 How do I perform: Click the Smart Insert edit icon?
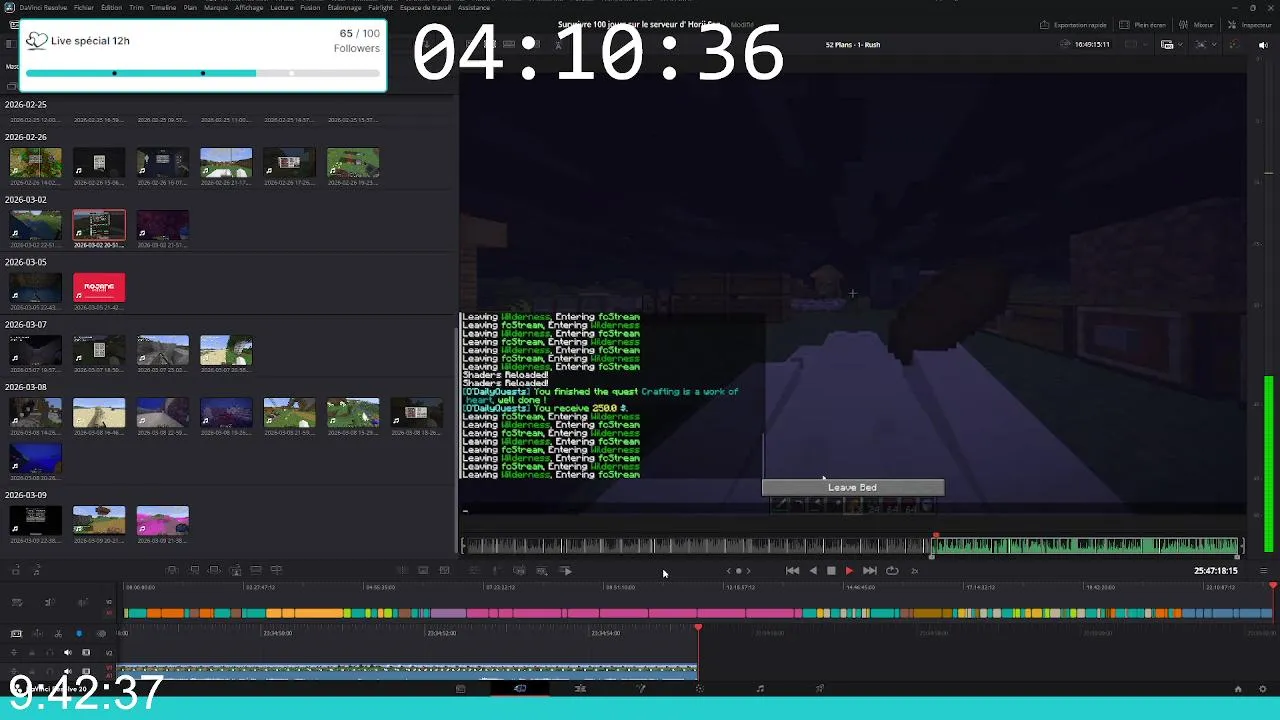pos(172,570)
